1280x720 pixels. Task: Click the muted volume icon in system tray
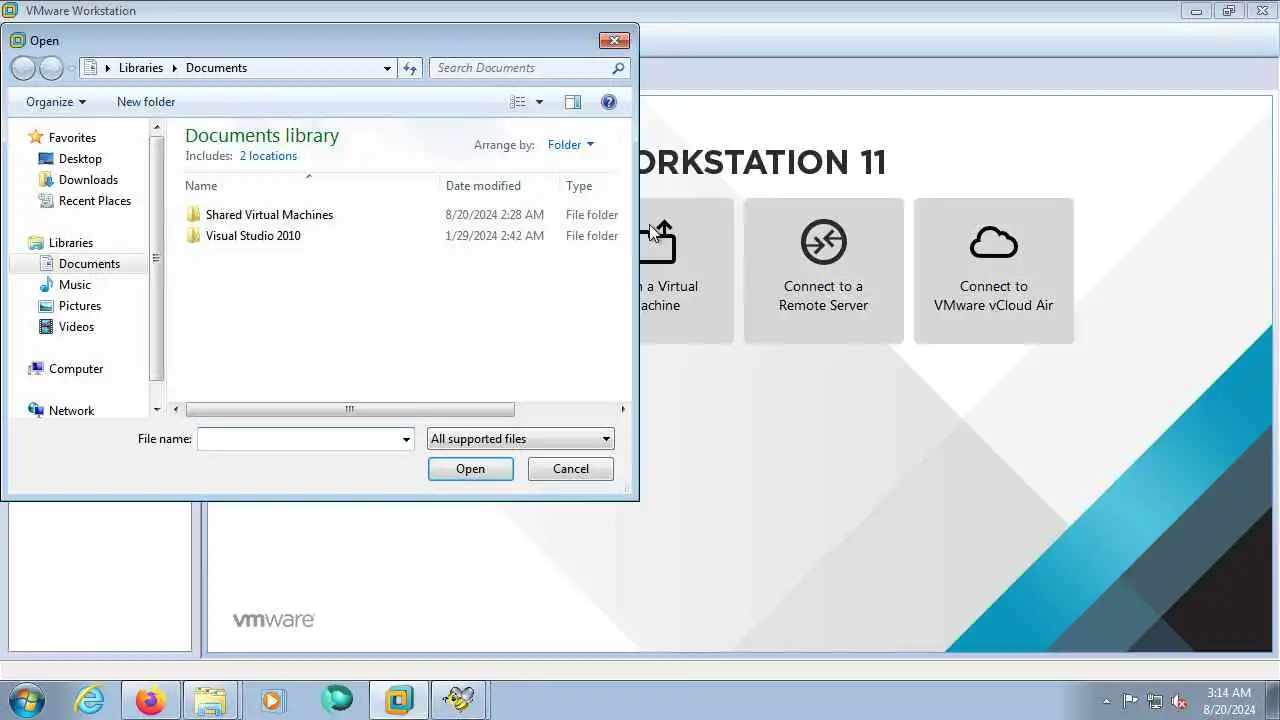pyautogui.click(x=1179, y=702)
